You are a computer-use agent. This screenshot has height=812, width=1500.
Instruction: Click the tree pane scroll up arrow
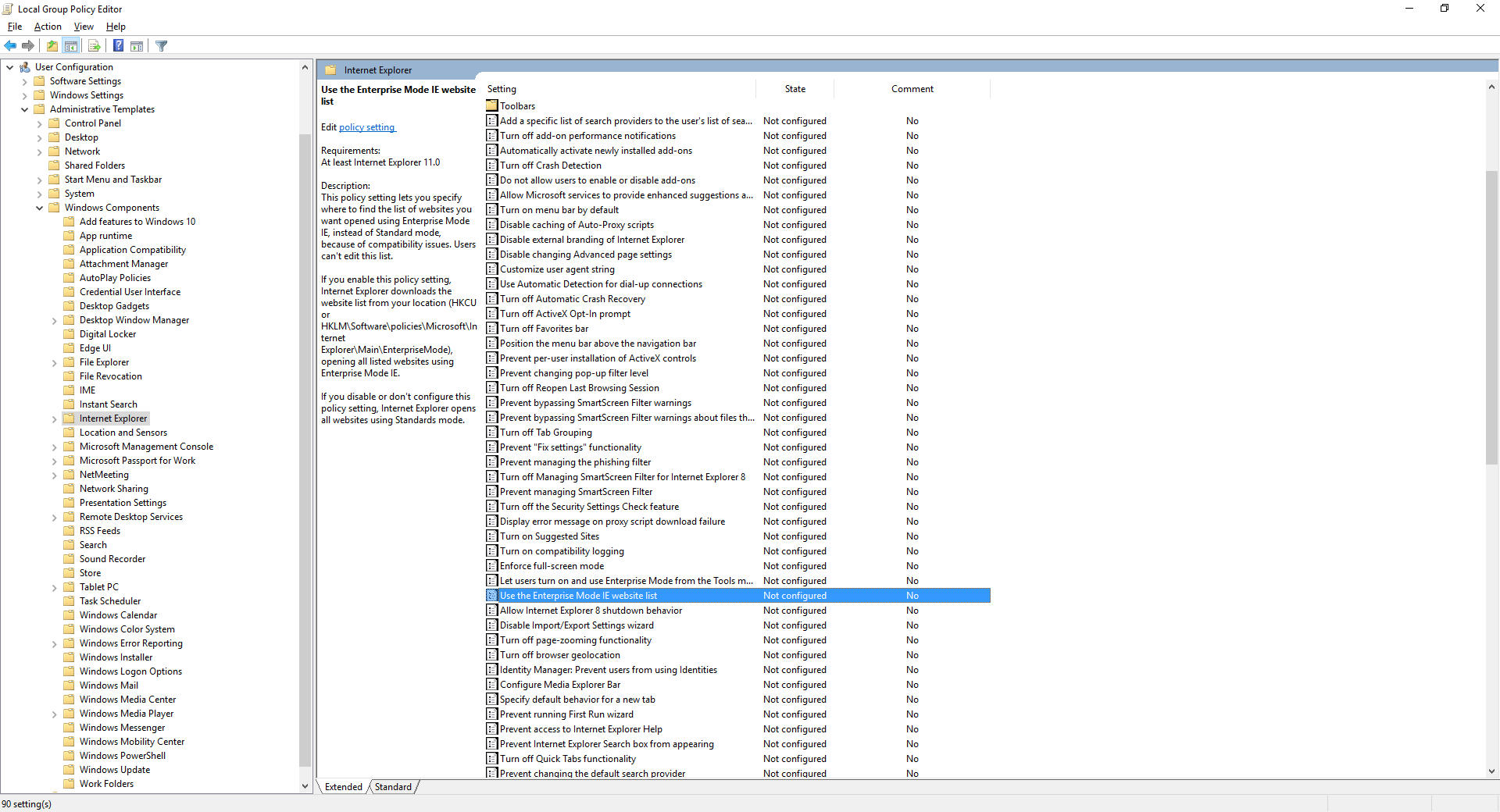[x=305, y=67]
